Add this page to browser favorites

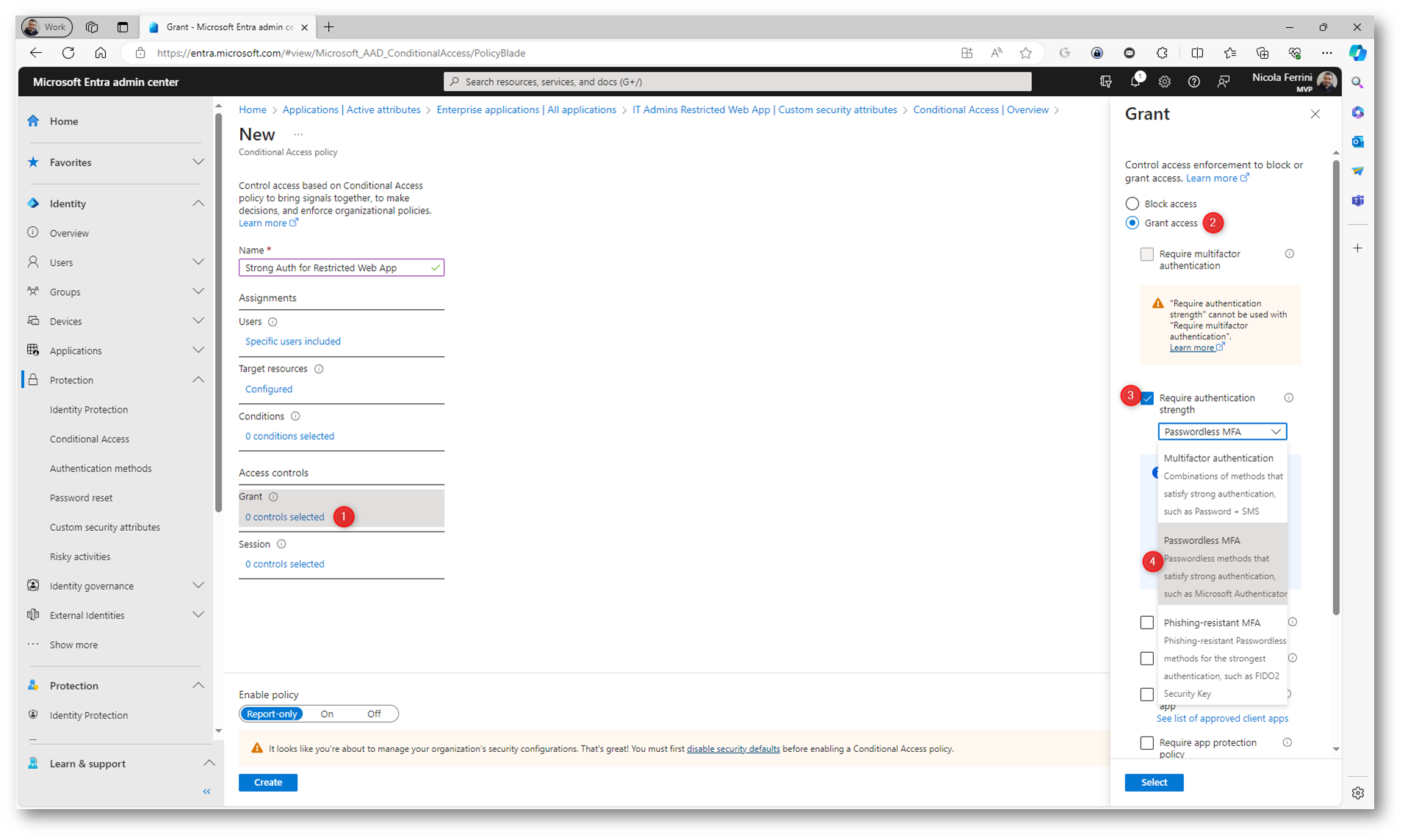(x=1026, y=53)
